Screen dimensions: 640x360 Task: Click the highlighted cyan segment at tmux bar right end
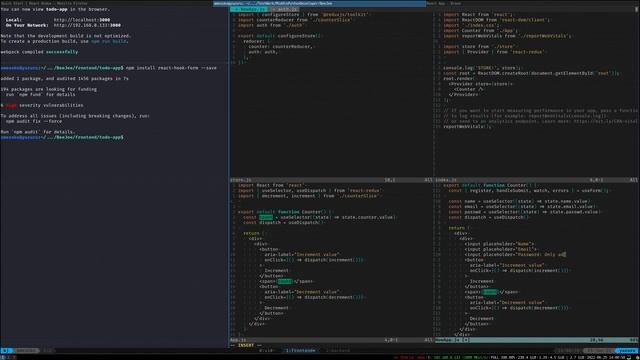click(x=627, y=351)
